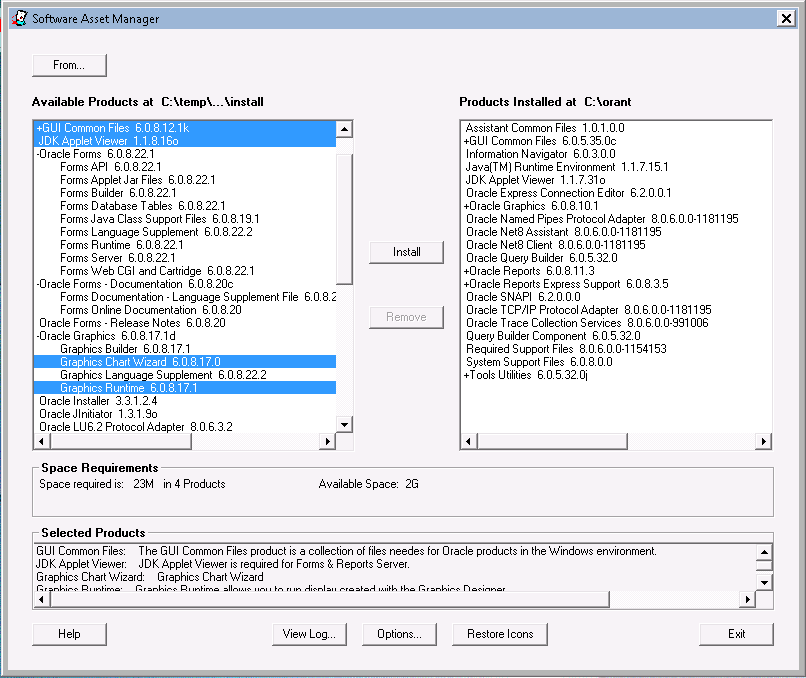
Task: Select JDK Applet Viewer 1.1.8.16o
Action: pos(185,141)
